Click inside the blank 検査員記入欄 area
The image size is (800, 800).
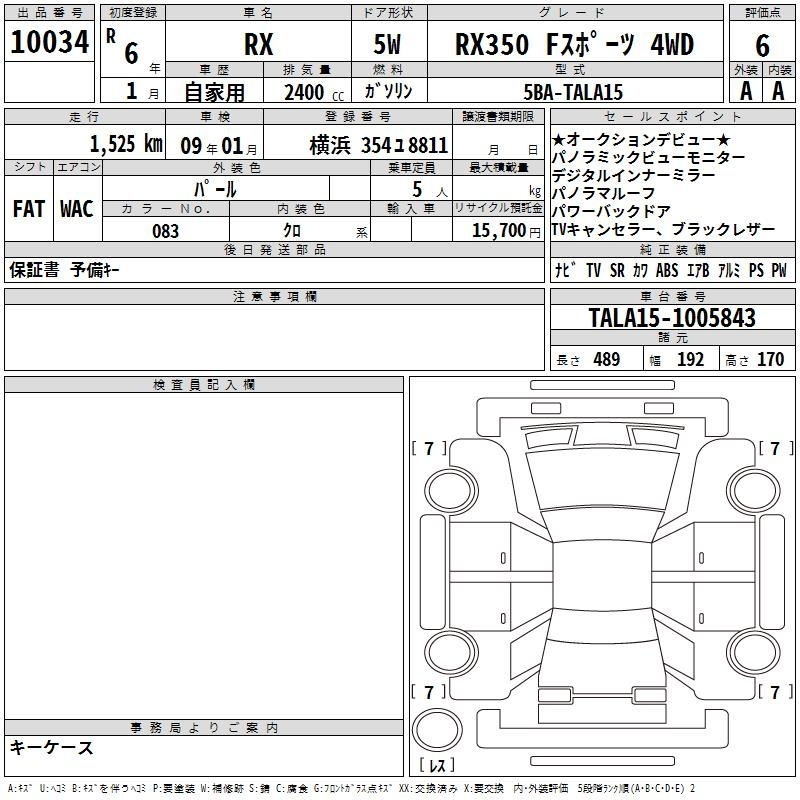coord(204,550)
